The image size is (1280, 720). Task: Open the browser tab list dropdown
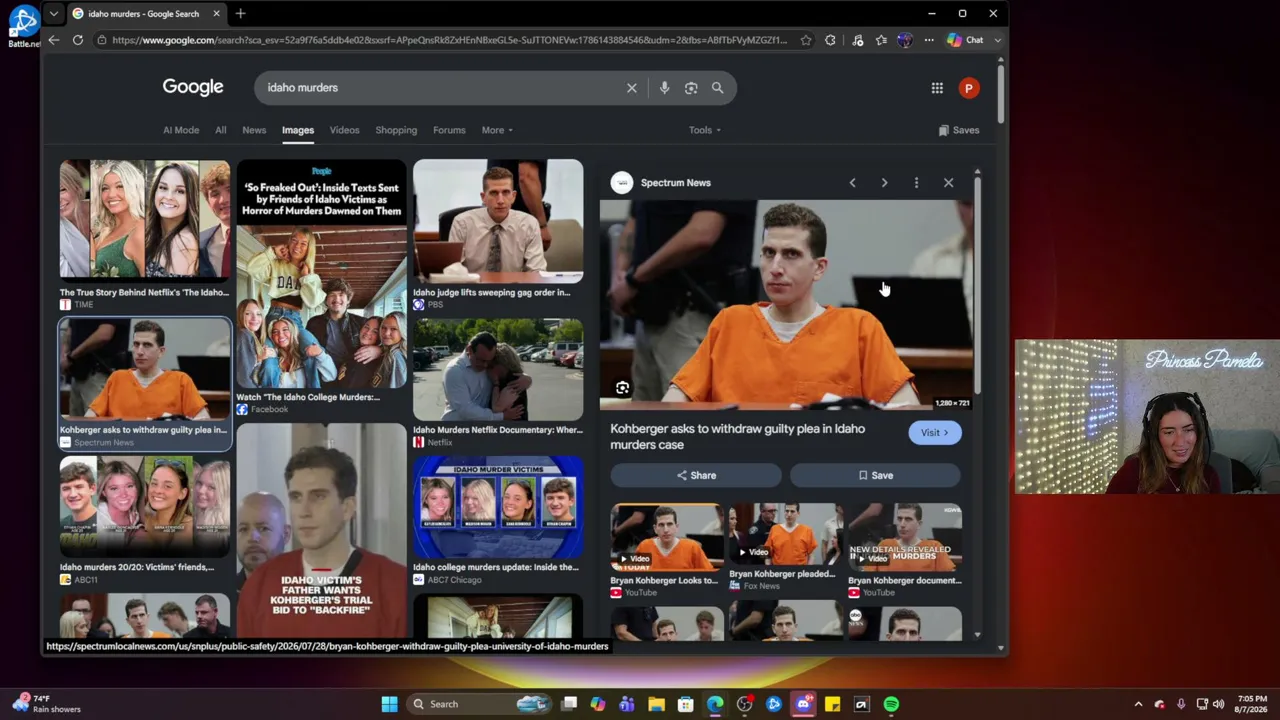pyautogui.click(x=53, y=14)
